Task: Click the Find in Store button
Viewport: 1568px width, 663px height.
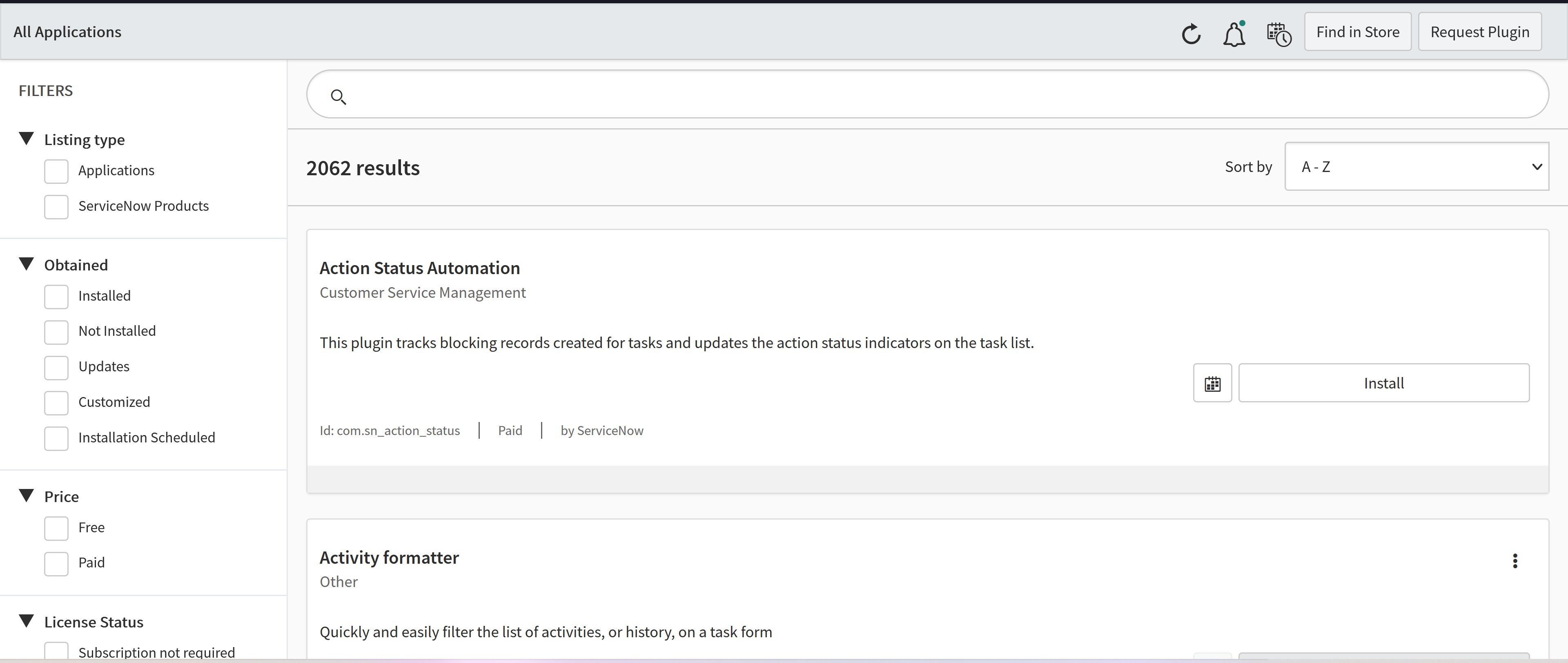Action: (x=1357, y=31)
